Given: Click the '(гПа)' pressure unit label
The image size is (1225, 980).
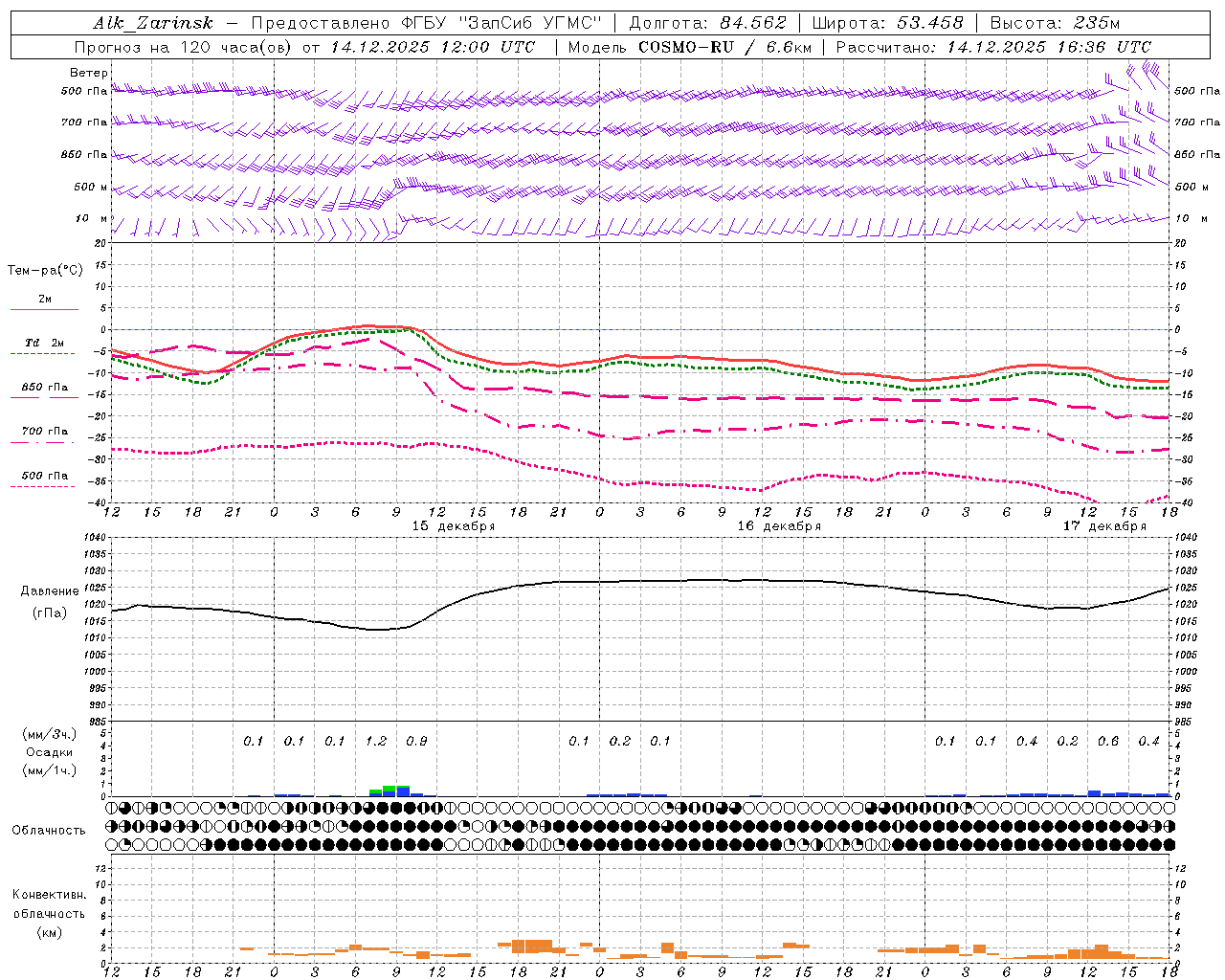Looking at the screenshot, I should (x=49, y=613).
